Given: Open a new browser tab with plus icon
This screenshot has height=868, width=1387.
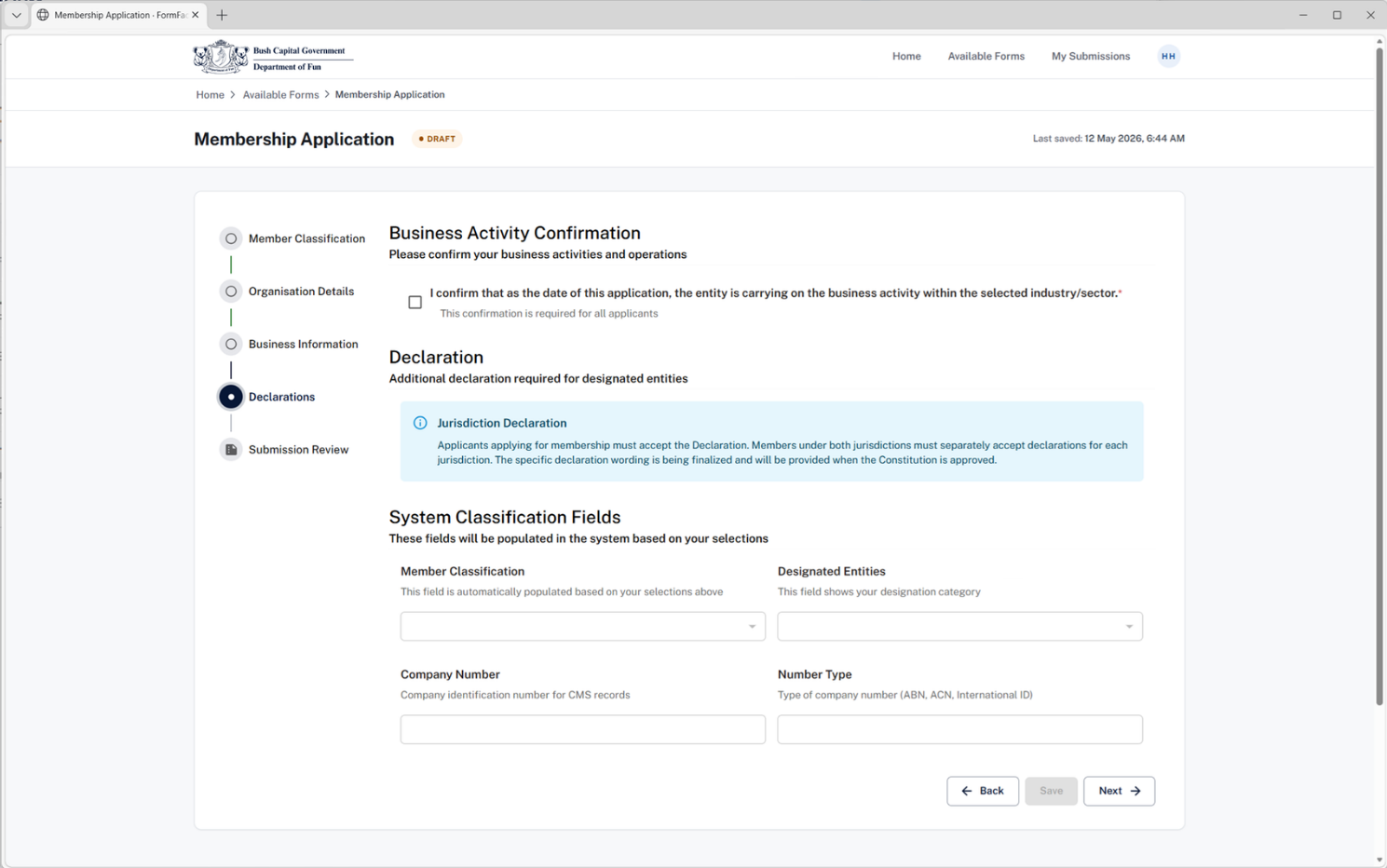Looking at the screenshot, I should pos(222,15).
